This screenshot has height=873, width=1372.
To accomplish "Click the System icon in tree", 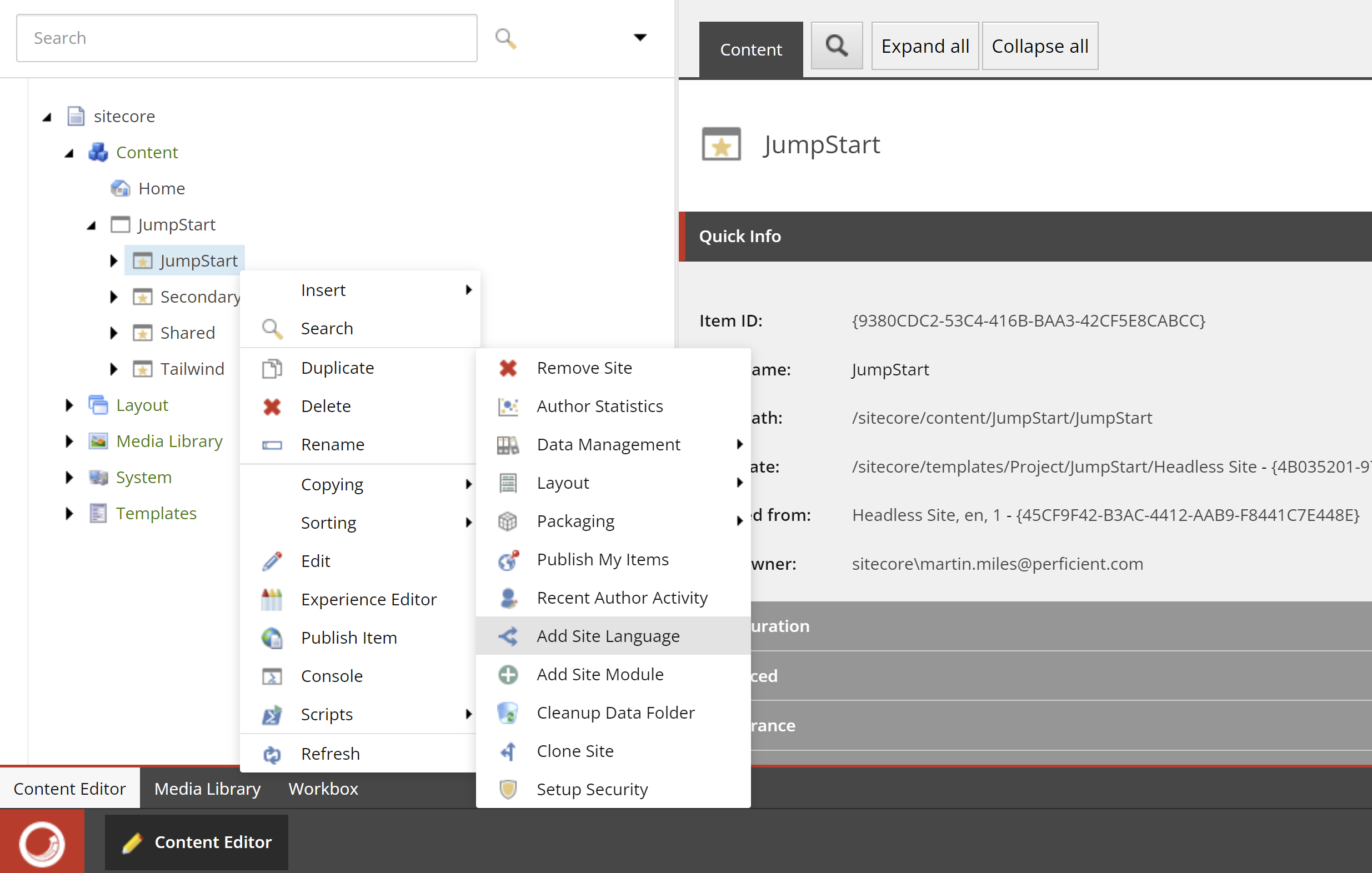I will click(x=98, y=477).
